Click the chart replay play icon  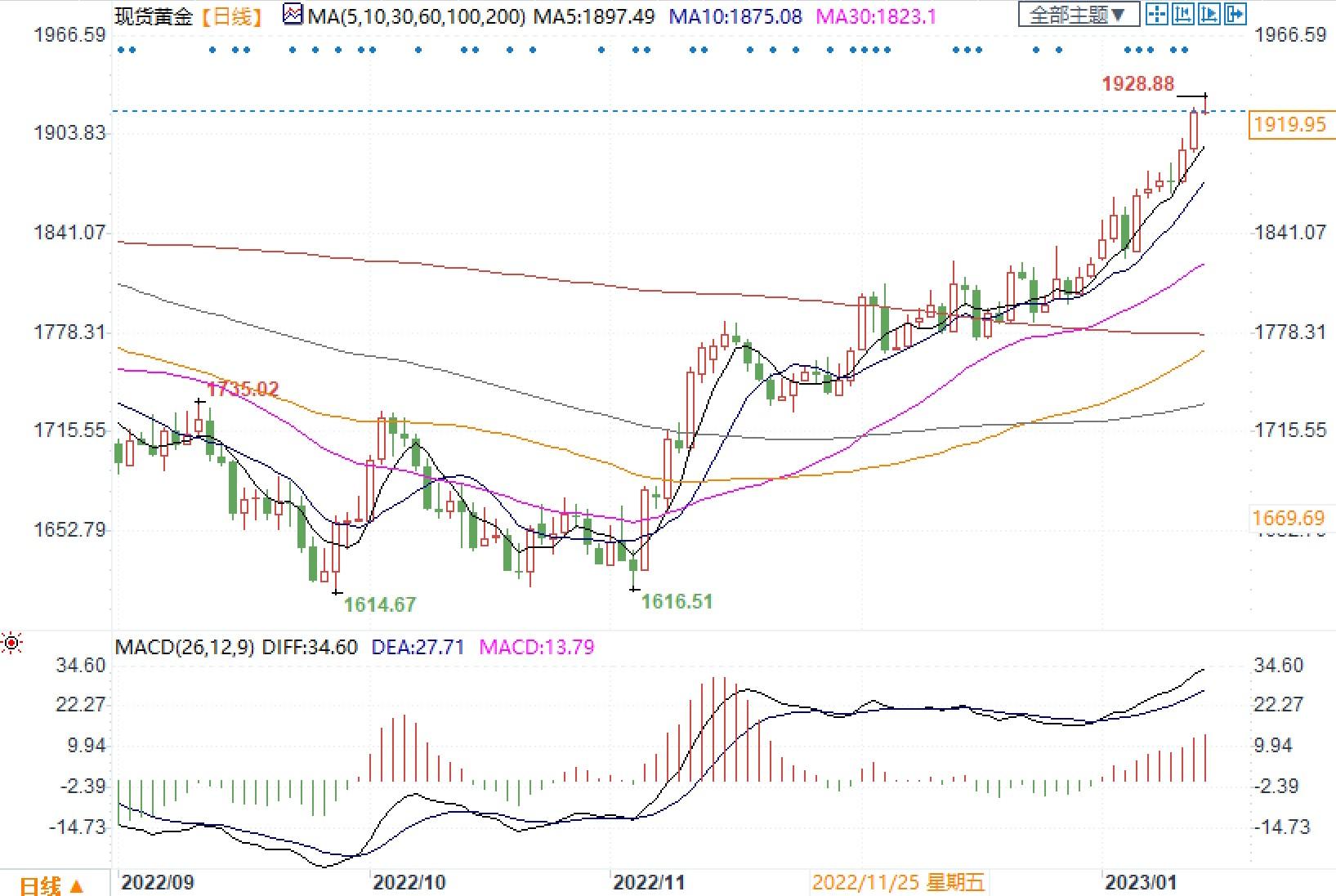[1209, 14]
